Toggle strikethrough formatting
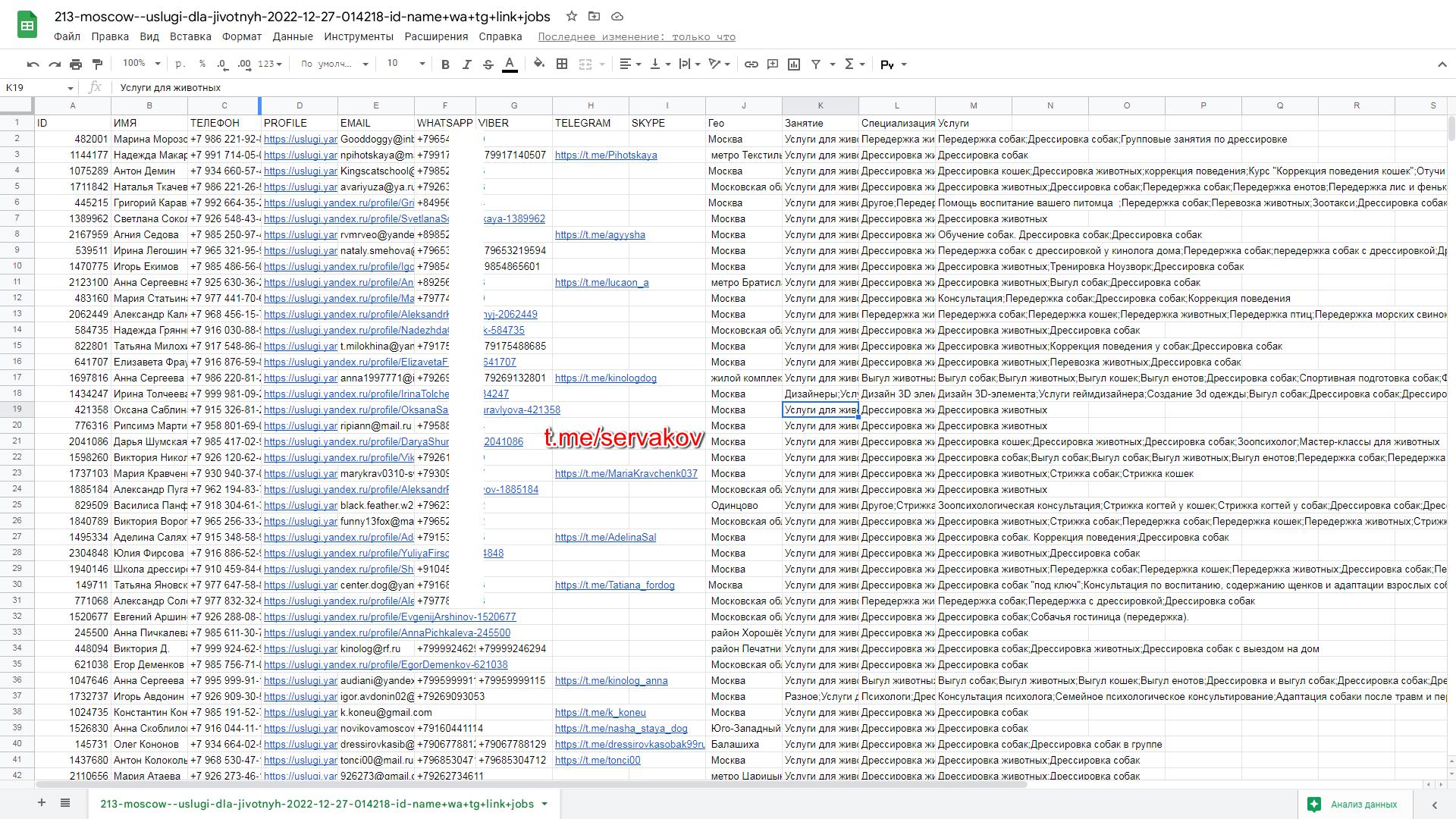This screenshot has height=819, width=1456. (x=488, y=64)
